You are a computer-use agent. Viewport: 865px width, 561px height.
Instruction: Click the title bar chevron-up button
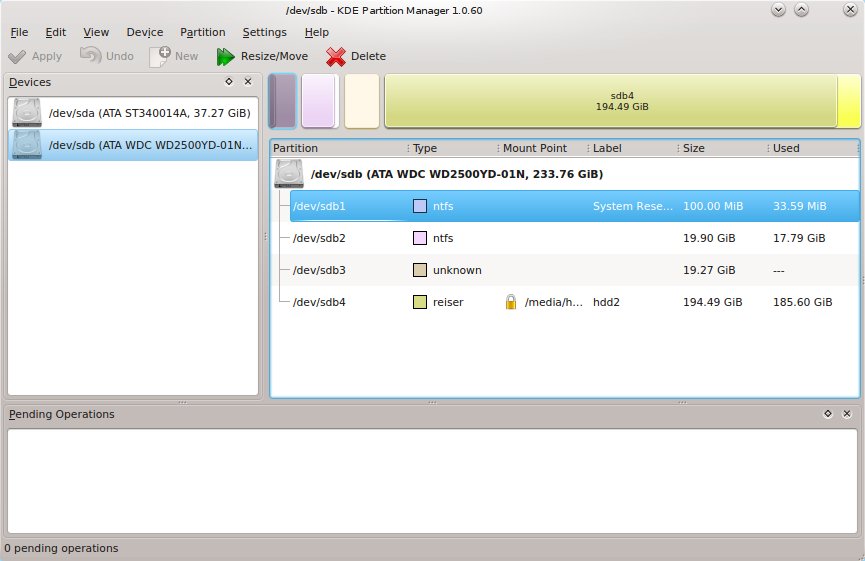coord(802,9)
